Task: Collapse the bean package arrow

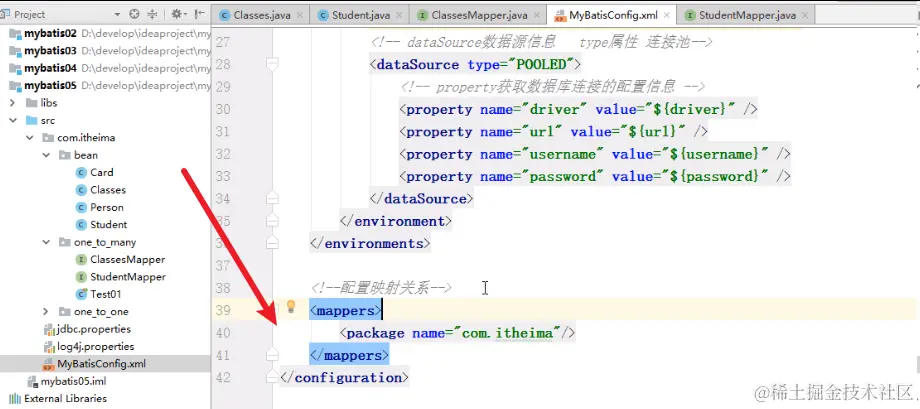Action: point(46,156)
